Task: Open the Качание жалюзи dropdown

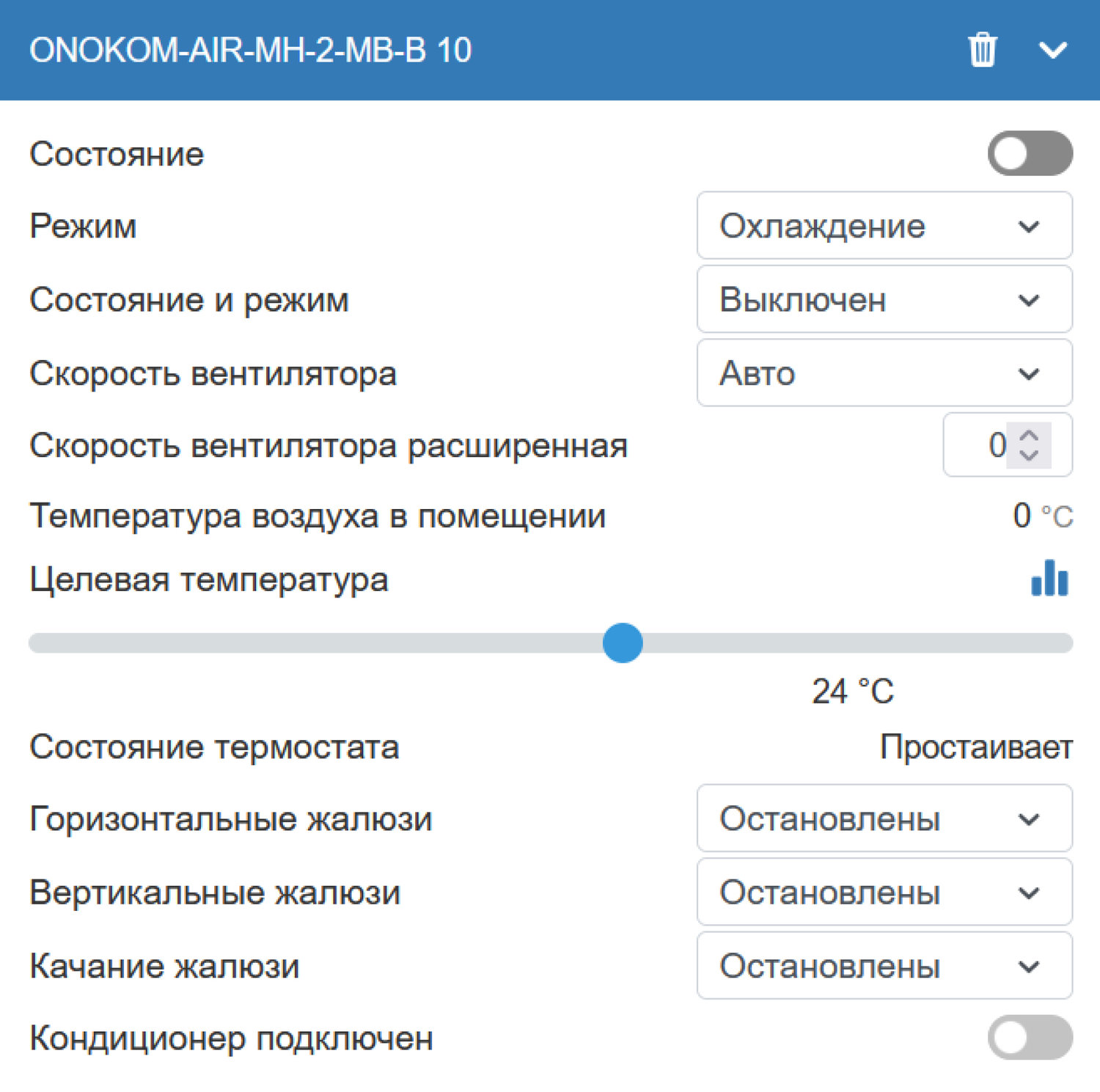Action: coord(884,965)
